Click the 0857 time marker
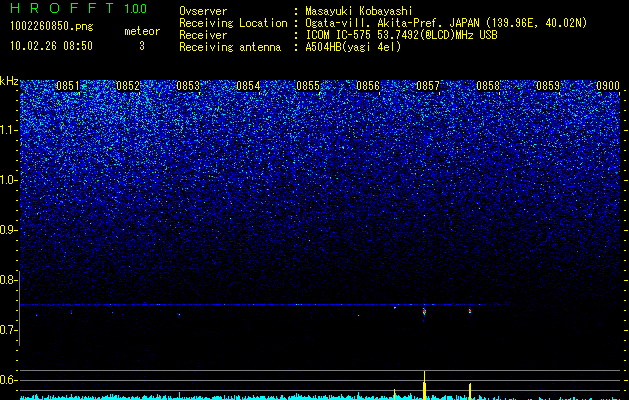This screenshot has height=400, width=629. point(428,86)
